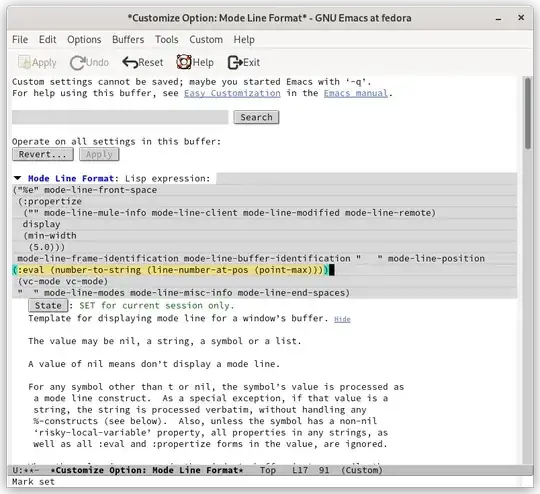Click the greyed Apply button below Revert

(99, 154)
